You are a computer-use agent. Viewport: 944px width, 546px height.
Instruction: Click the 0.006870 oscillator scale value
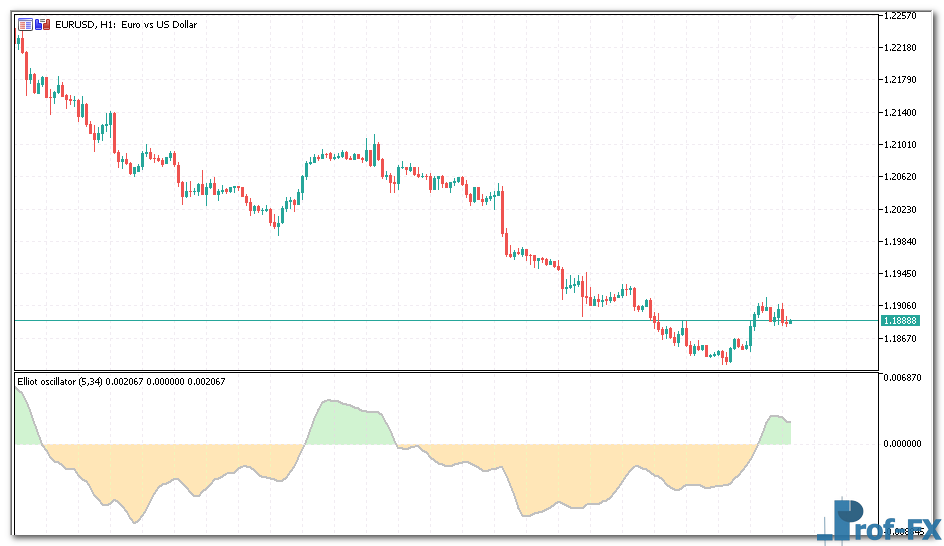(x=904, y=378)
